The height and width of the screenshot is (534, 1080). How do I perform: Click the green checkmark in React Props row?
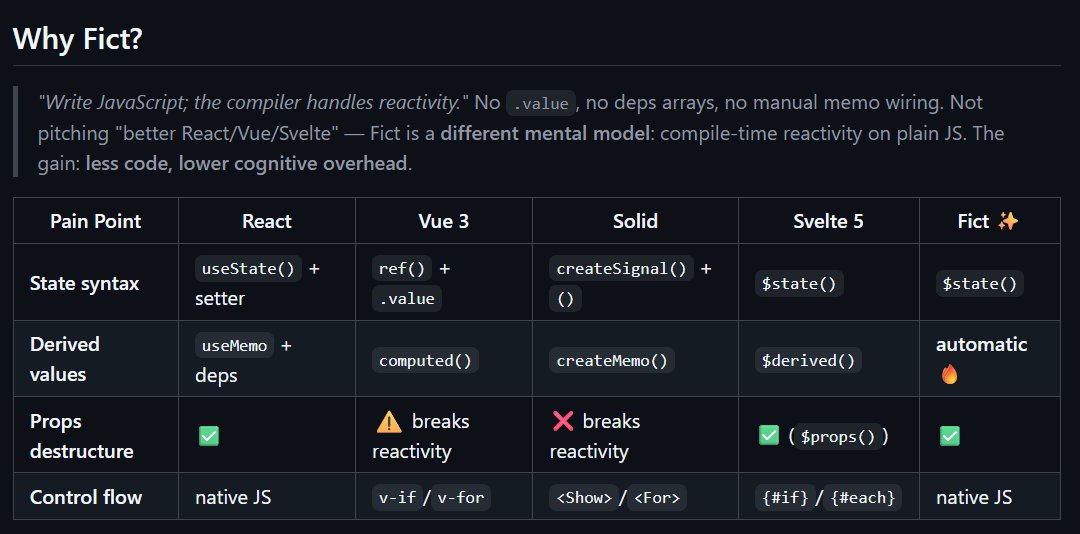209,435
